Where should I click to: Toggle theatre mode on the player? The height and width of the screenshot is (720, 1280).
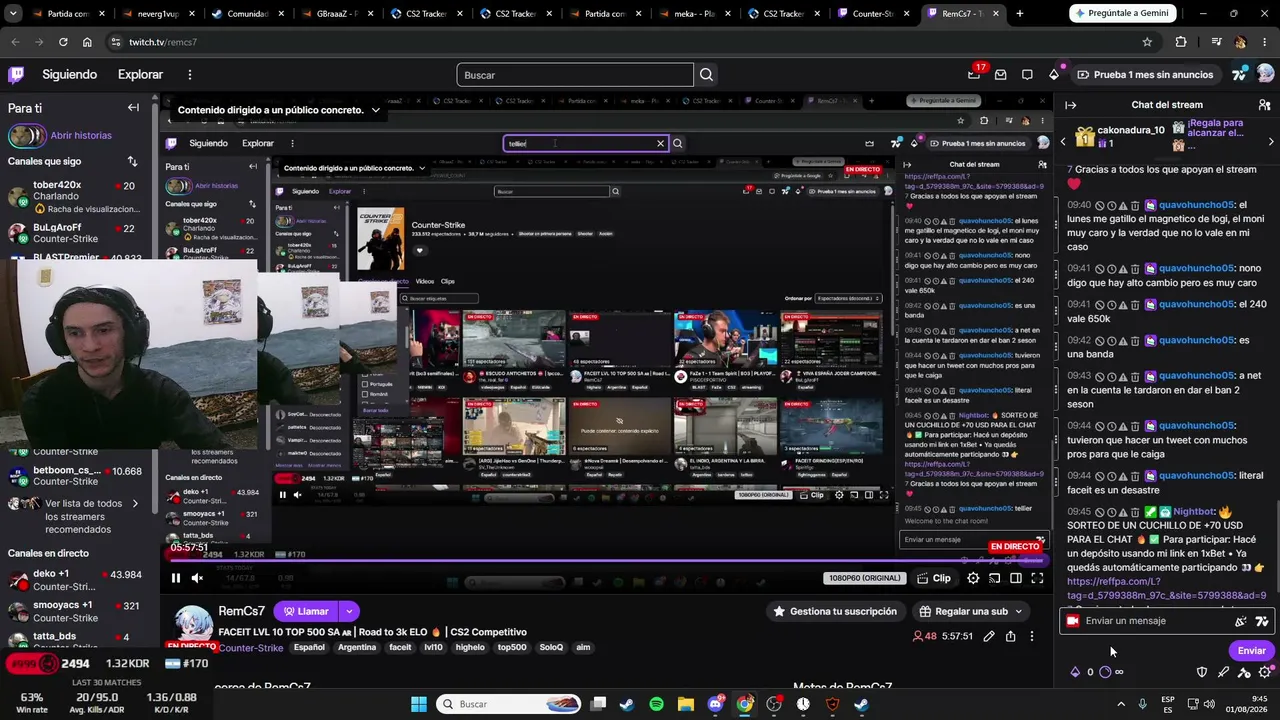(x=1016, y=578)
